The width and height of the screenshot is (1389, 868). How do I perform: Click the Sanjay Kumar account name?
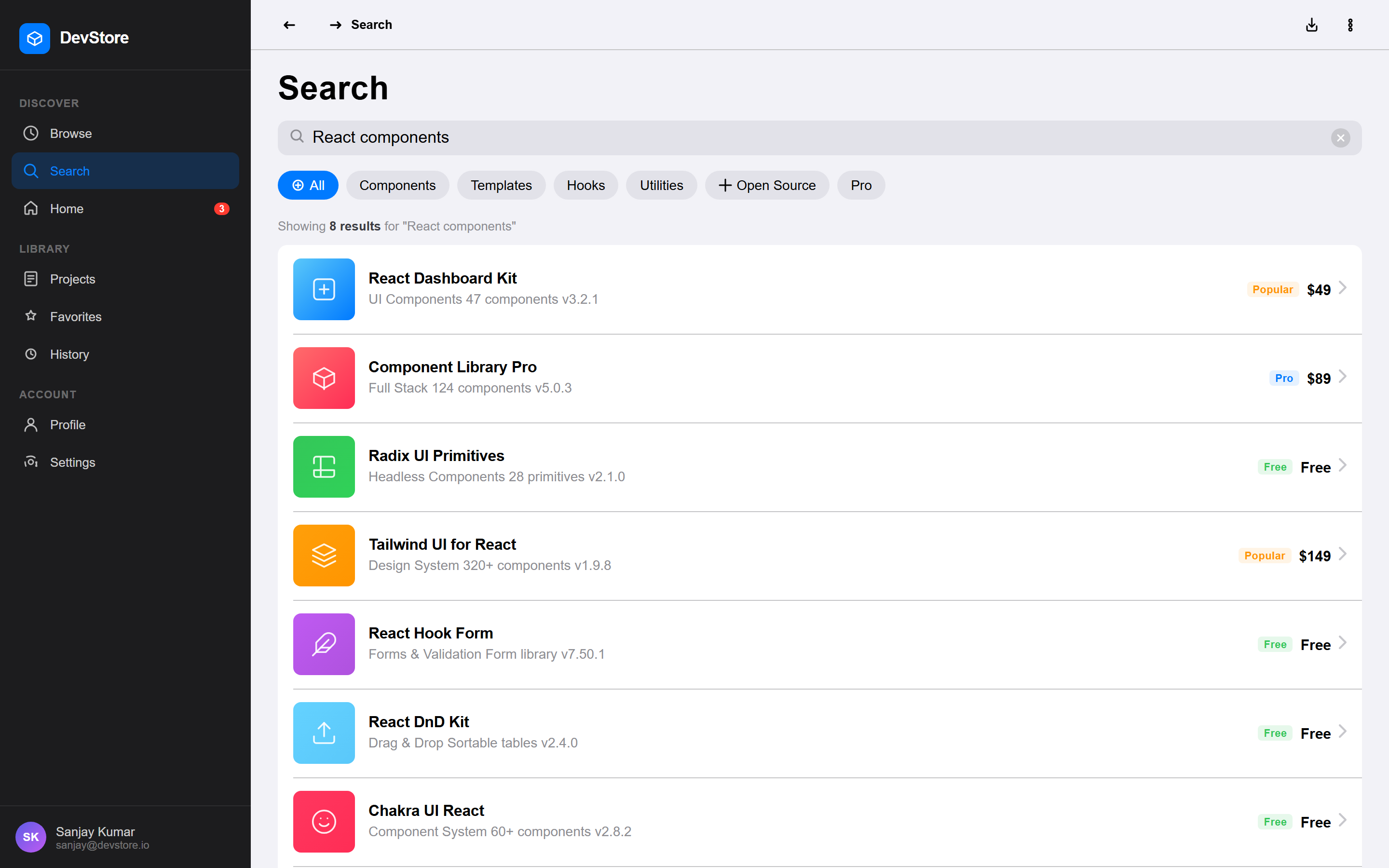point(95,831)
